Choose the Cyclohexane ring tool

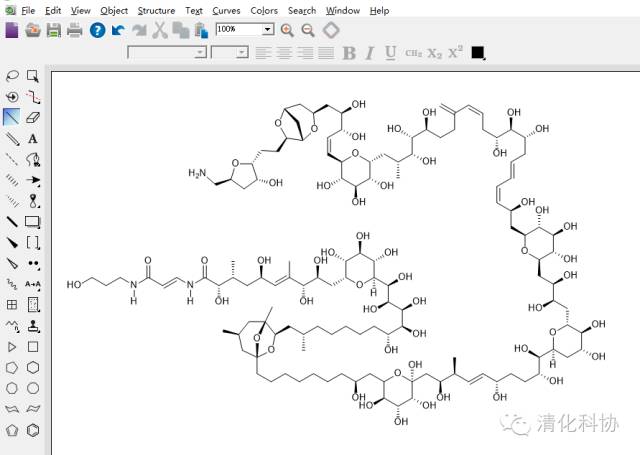point(33,367)
